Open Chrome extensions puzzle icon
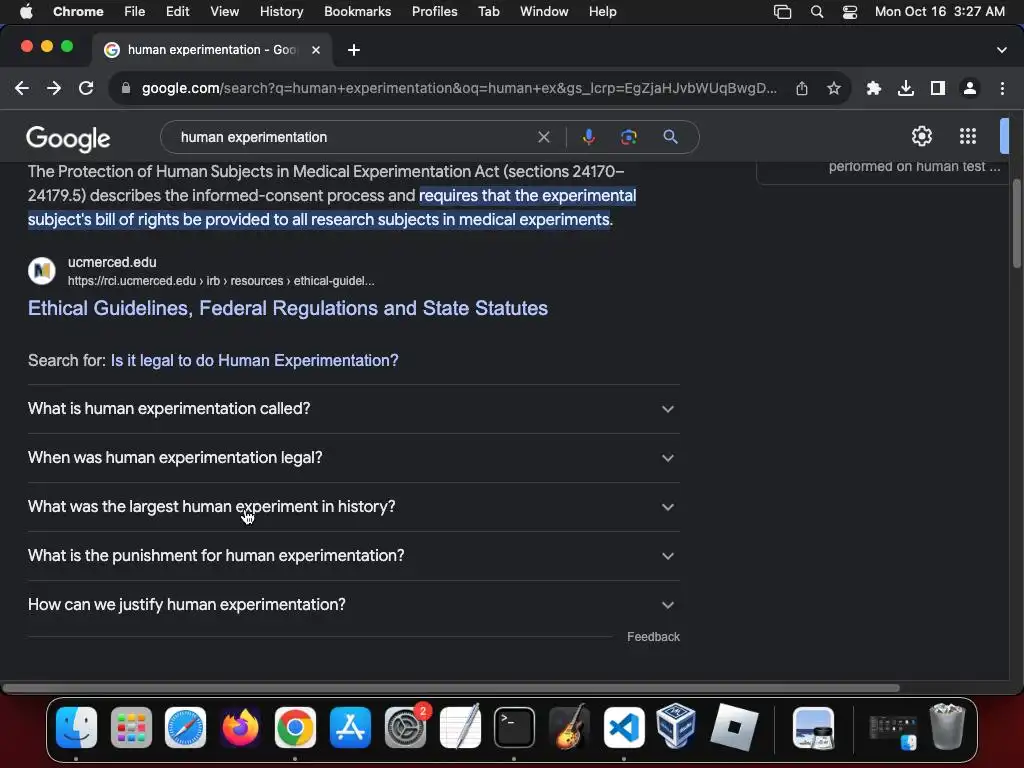The height and width of the screenshot is (768, 1024). click(x=874, y=88)
